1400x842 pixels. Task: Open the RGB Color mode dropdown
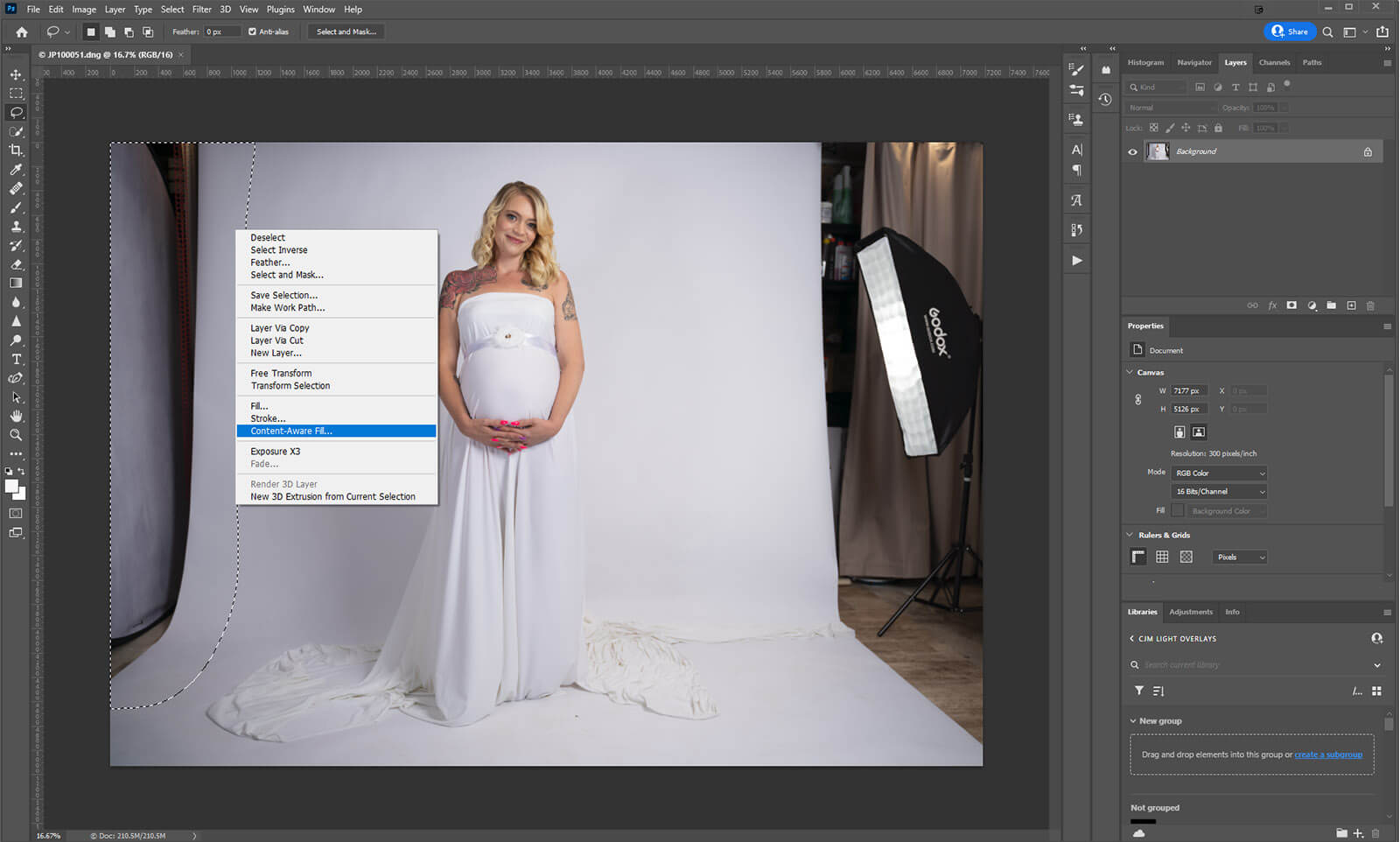coord(1219,473)
